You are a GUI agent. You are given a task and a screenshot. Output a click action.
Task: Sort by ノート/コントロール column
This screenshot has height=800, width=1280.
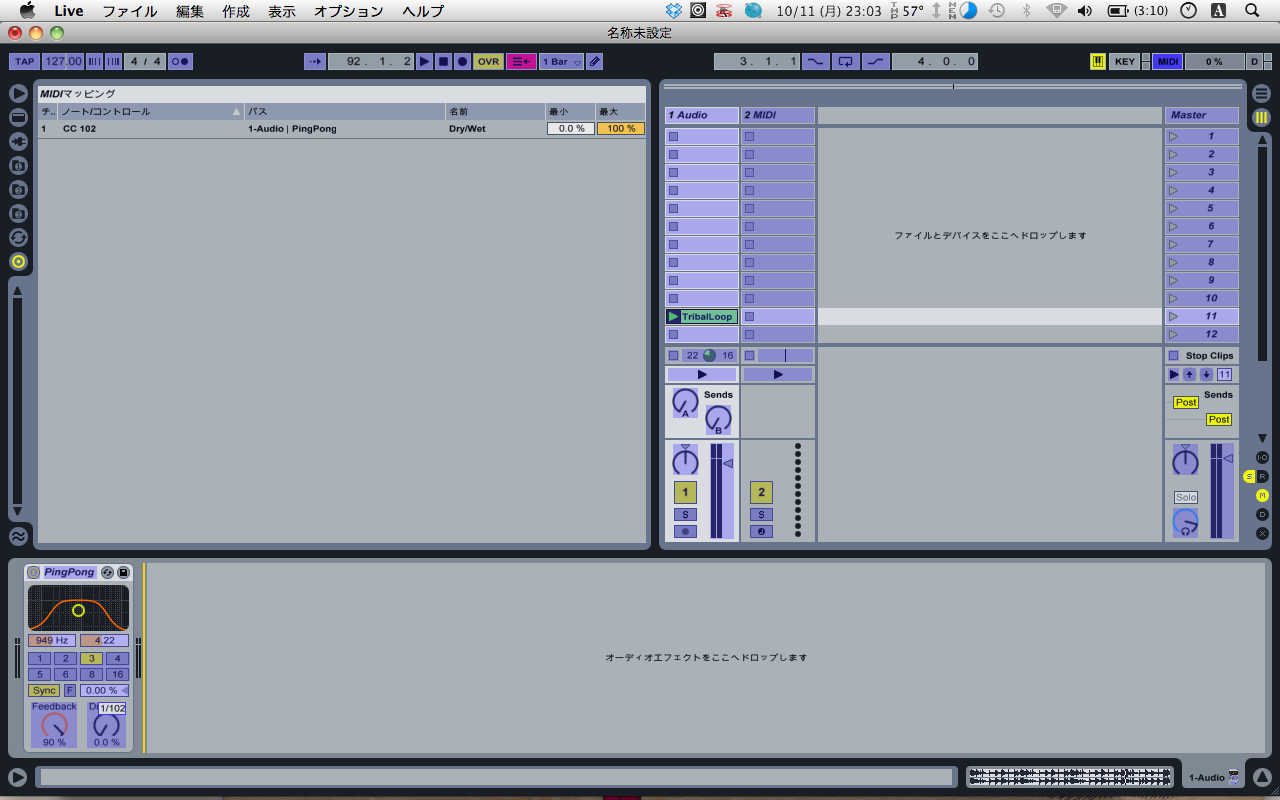click(x=151, y=111)
